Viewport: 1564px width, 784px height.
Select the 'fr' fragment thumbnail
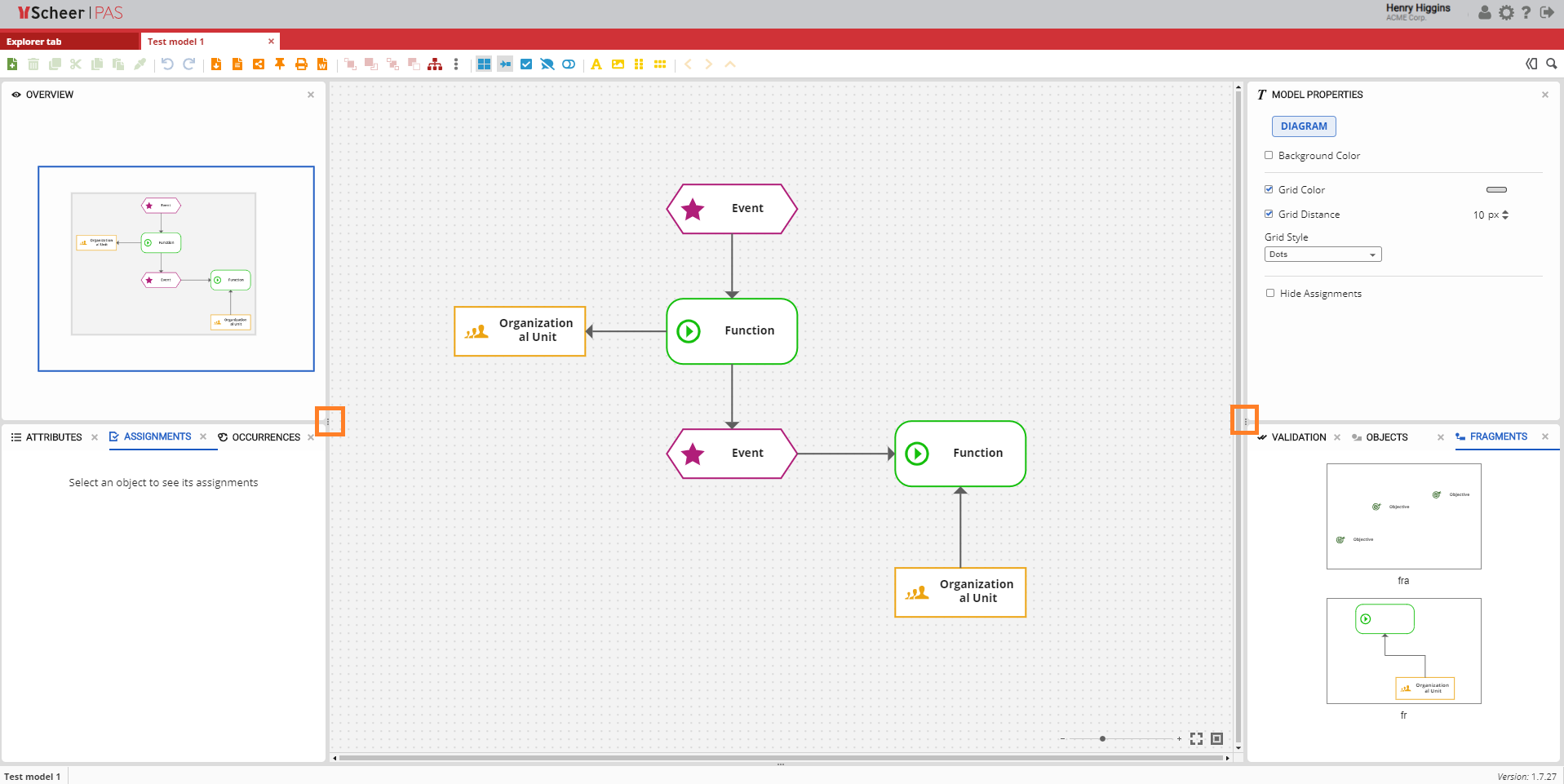[1403, 651]
